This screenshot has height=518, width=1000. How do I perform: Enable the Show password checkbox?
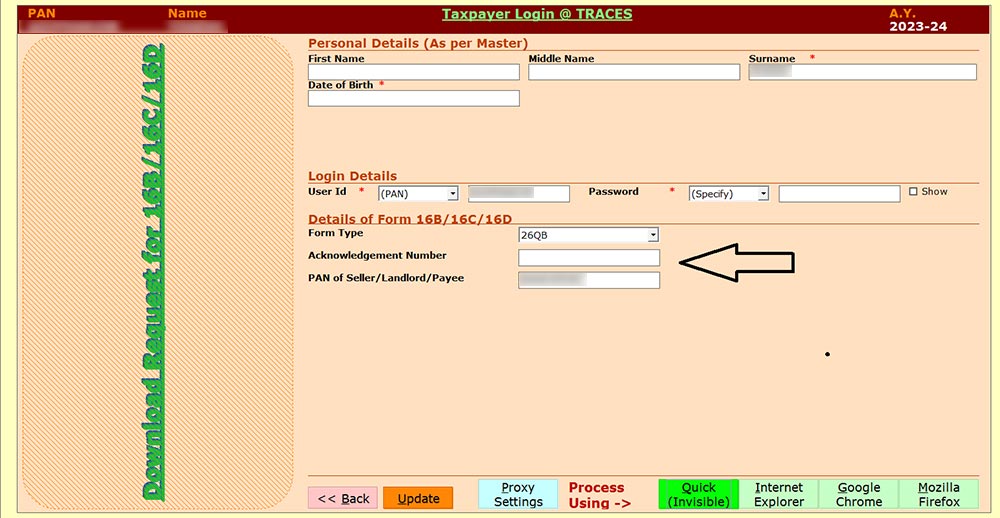(913, 191)
